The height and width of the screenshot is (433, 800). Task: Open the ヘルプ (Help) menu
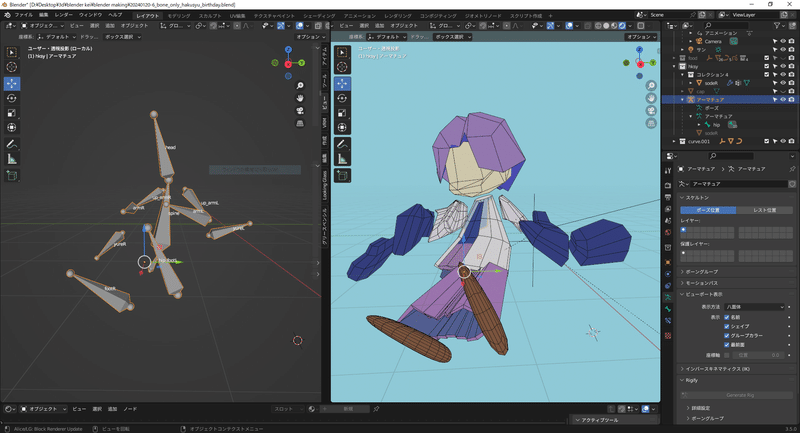tap(115, 15)
